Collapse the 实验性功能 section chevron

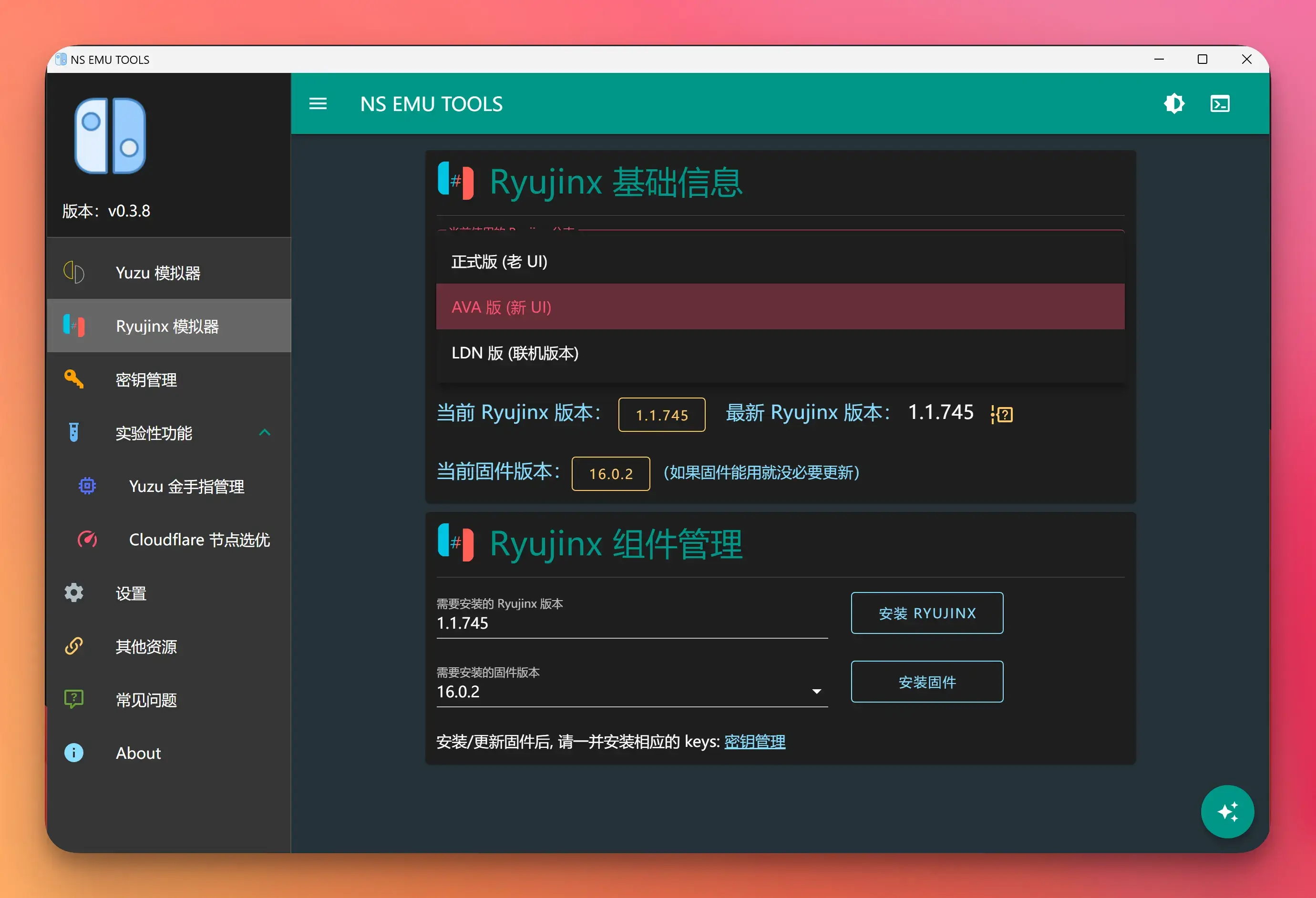[x=265, y=433]
